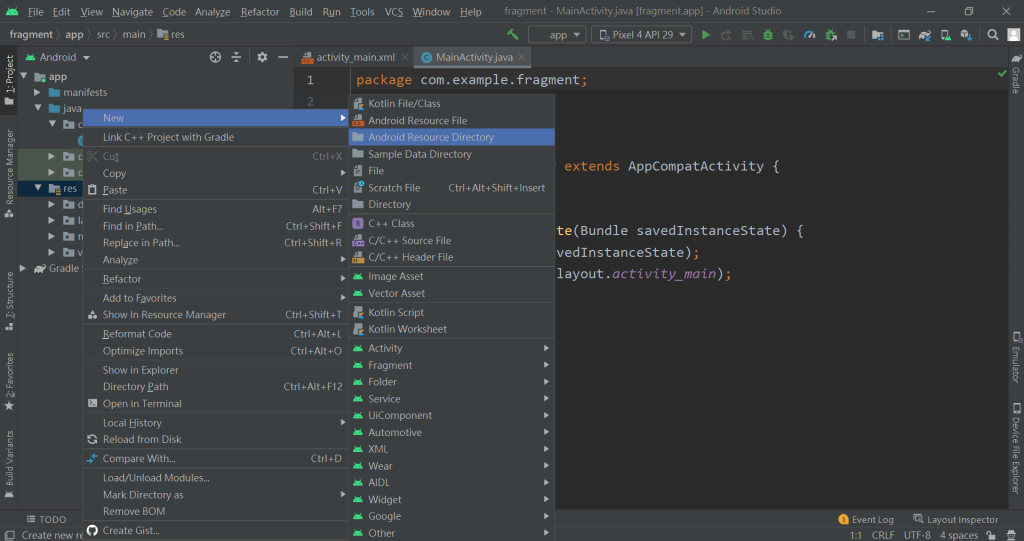Image resolution: width=1024 pixels, height=541 pixels.
Task: Open Event Log in status bar
Action: (x=866, y=519)
